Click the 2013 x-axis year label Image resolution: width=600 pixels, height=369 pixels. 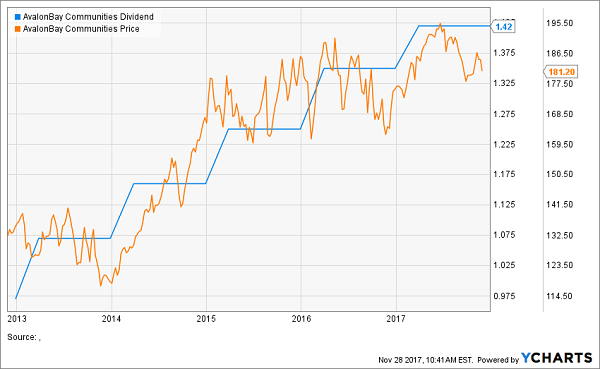[x=17, y=318]
